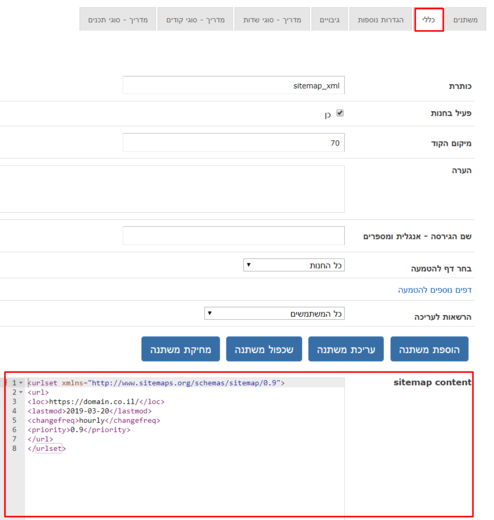494x520 pixels.
Task: Click the מחיקת משתנה button
Action: [181, 349]
